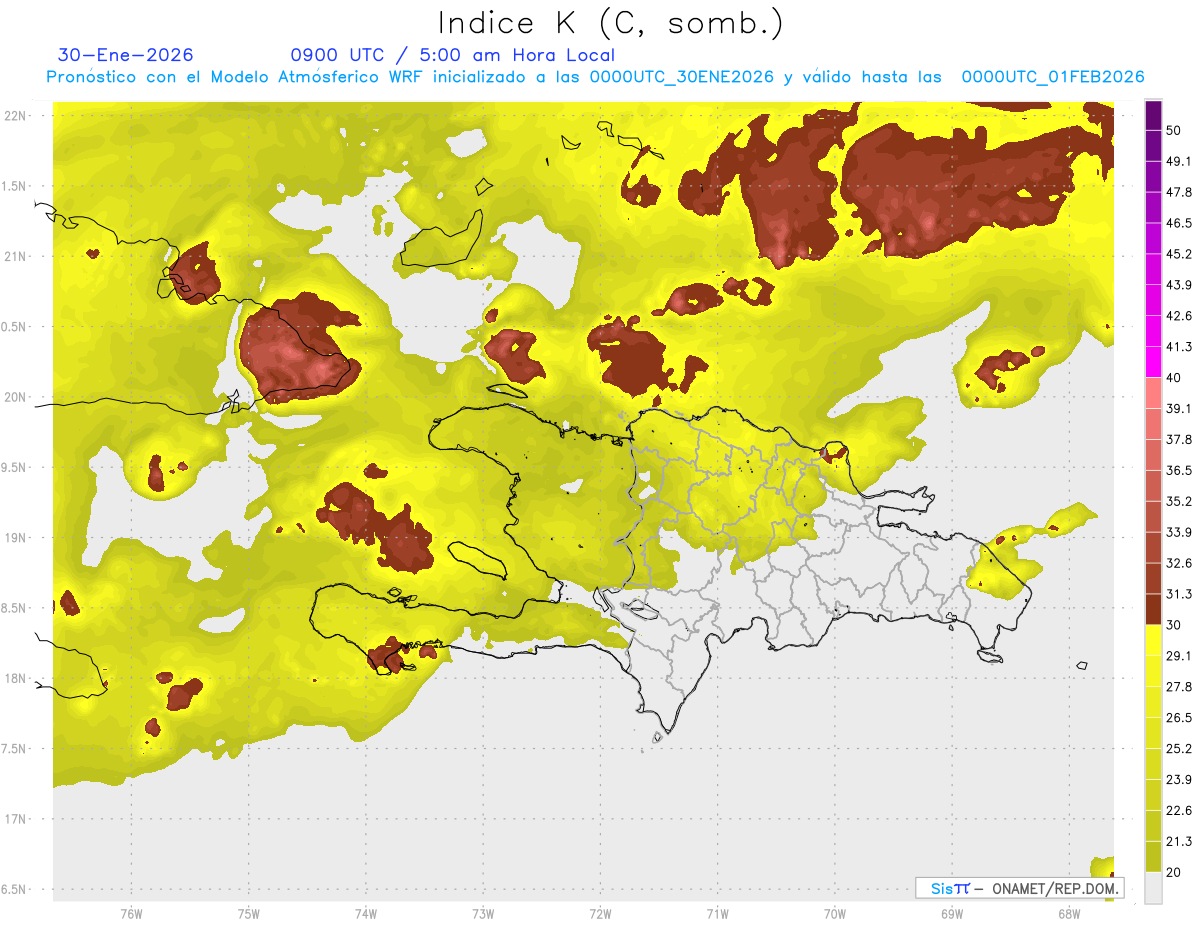Click the '35.2' colorbar value
The image size is (1200, 927).
tap(1179, 501)
